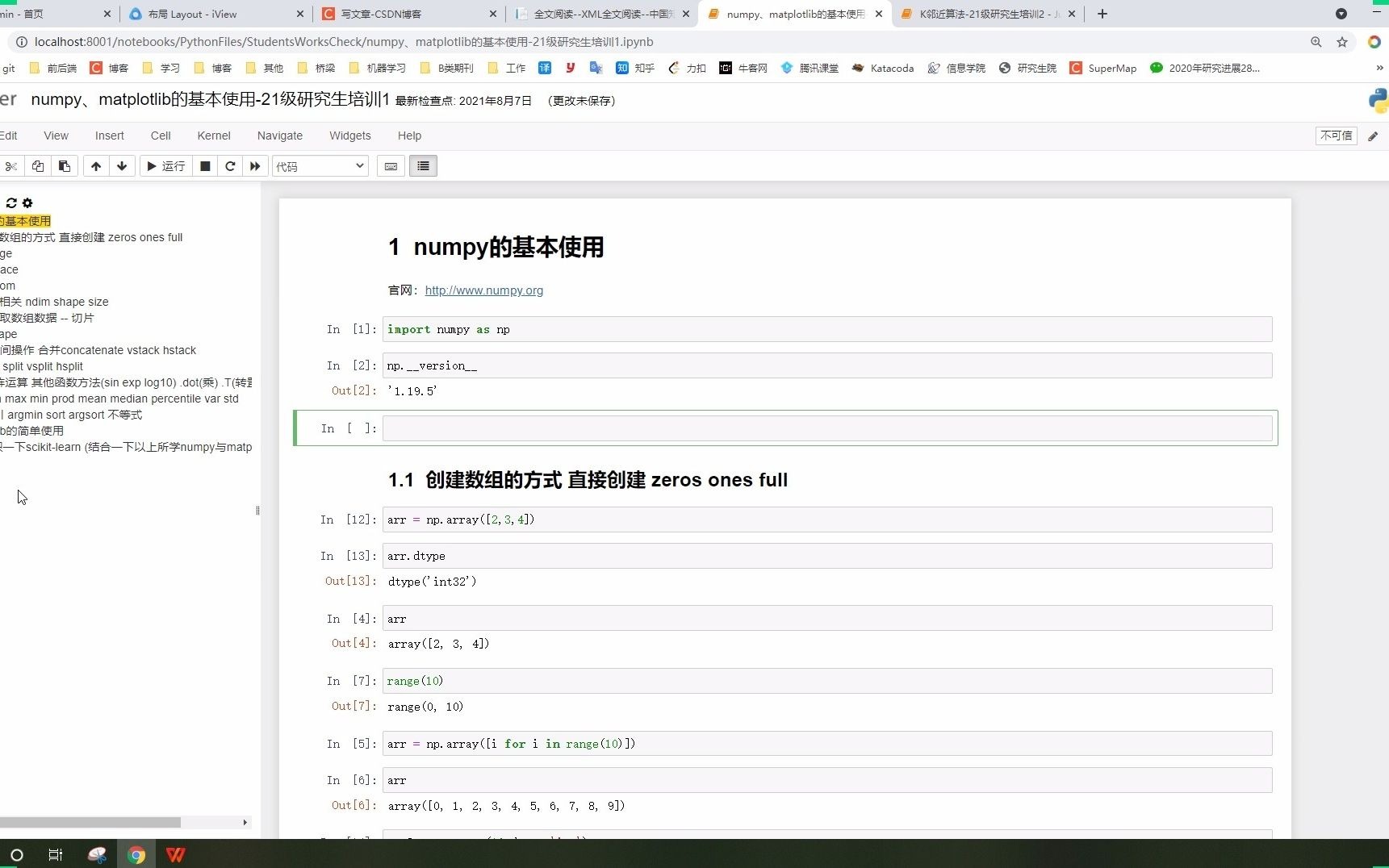The height and width of the screenshot is (868, 1389).
Task: Click sidebar scrollbar right arrow
Action: (x=245, y=822)
